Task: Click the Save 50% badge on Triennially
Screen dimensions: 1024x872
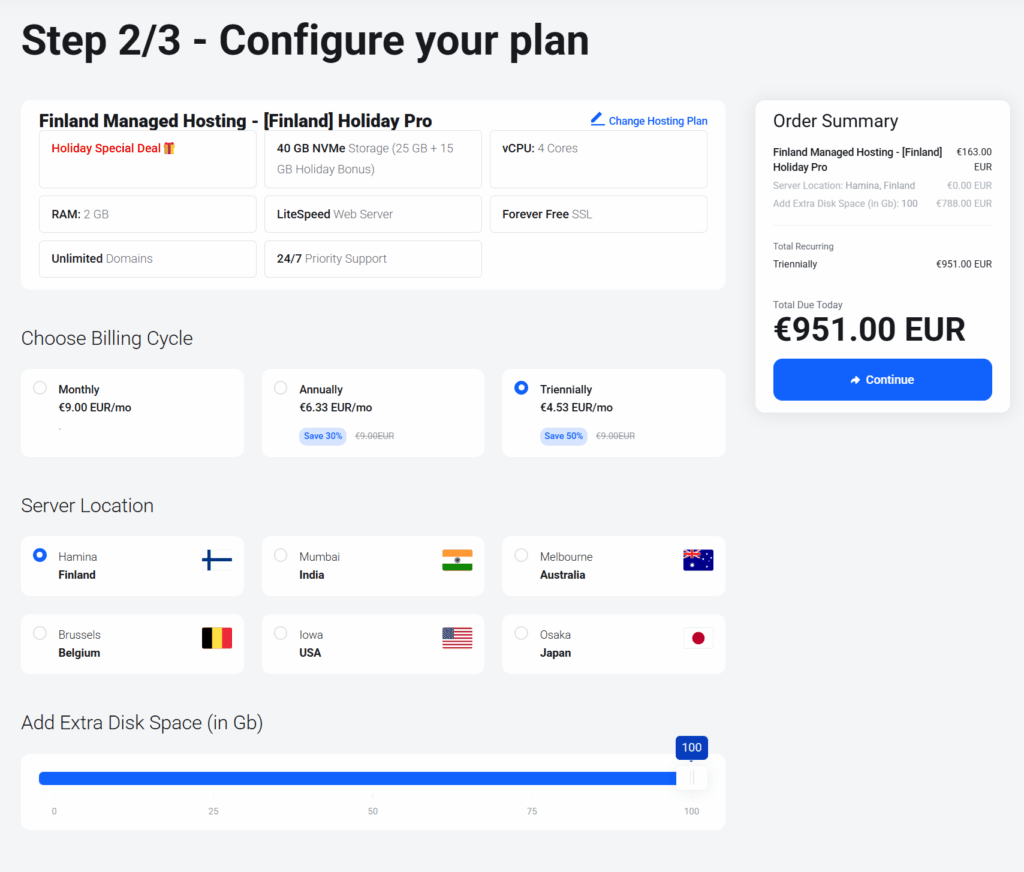Action: 563,436
